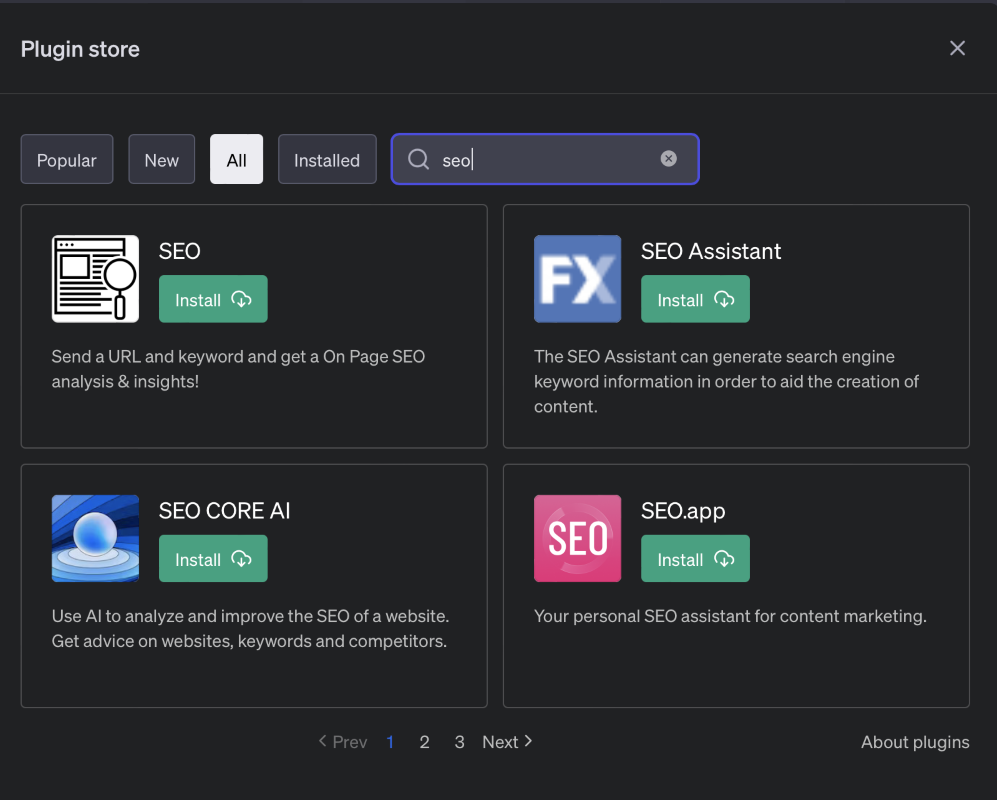
Task: Install the SEO CORE AI plugin
Action: click(x=213, y=558)
